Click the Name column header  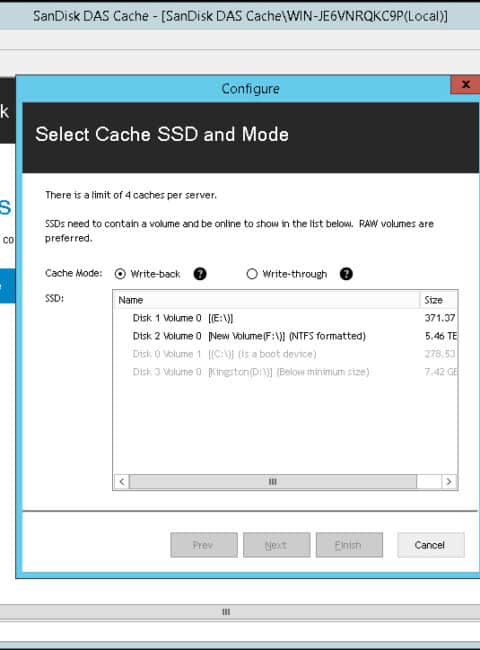[x=267, y=300]
